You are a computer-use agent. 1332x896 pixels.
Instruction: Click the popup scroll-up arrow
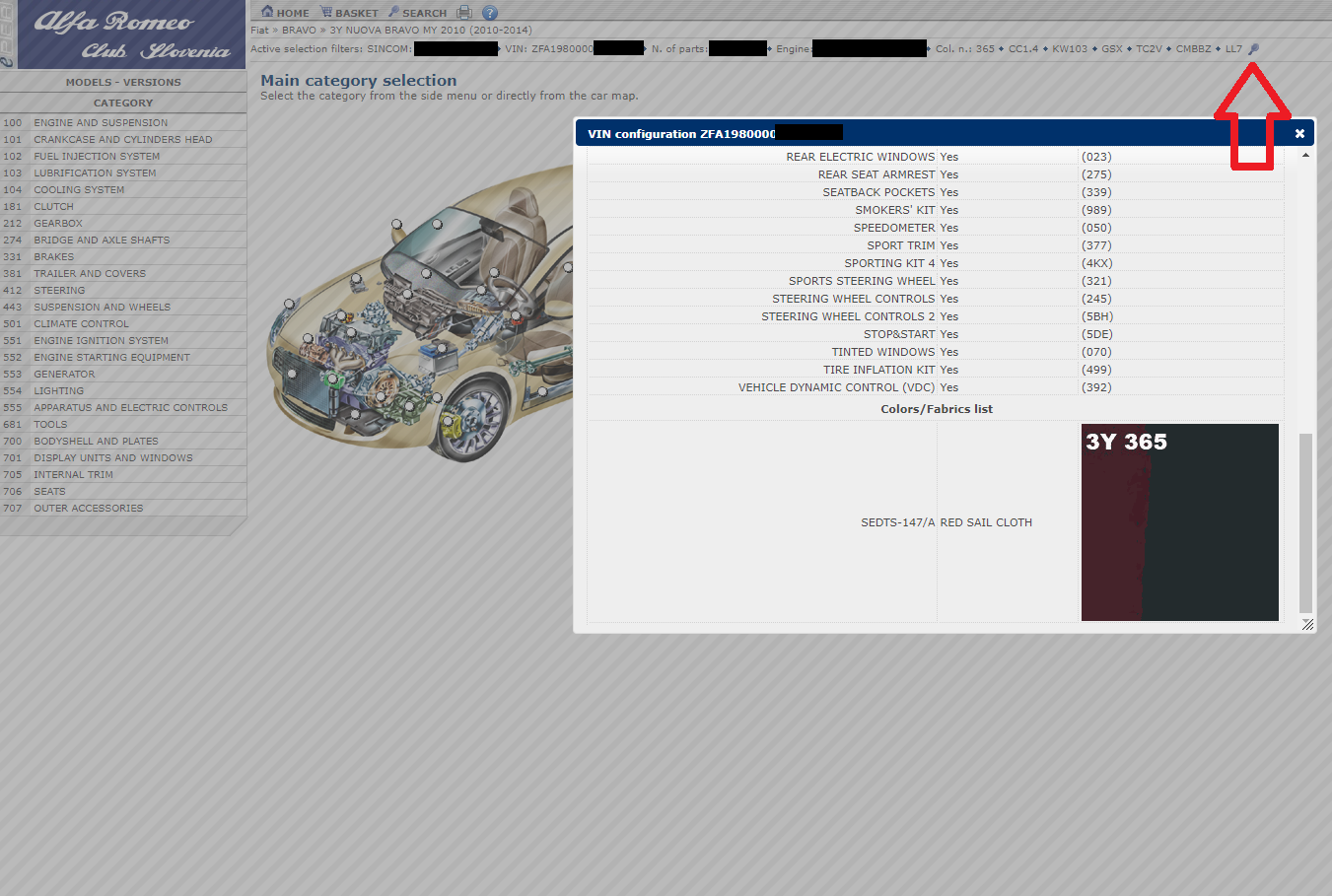coord(1305,156)
